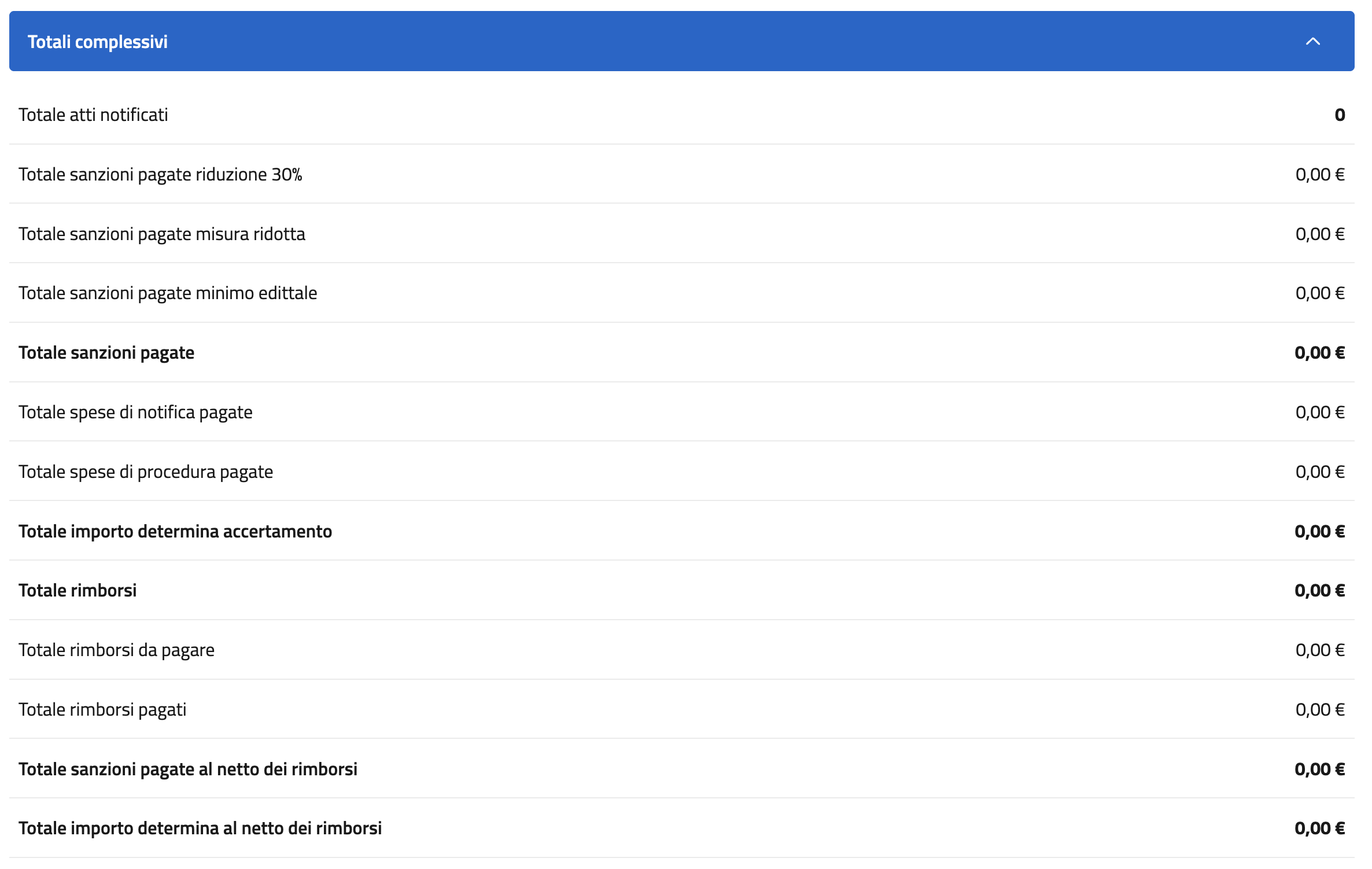Select Totale spese di procedura pagate label
This screenshot has height=869, width=1372.
(x=146, y=472)
